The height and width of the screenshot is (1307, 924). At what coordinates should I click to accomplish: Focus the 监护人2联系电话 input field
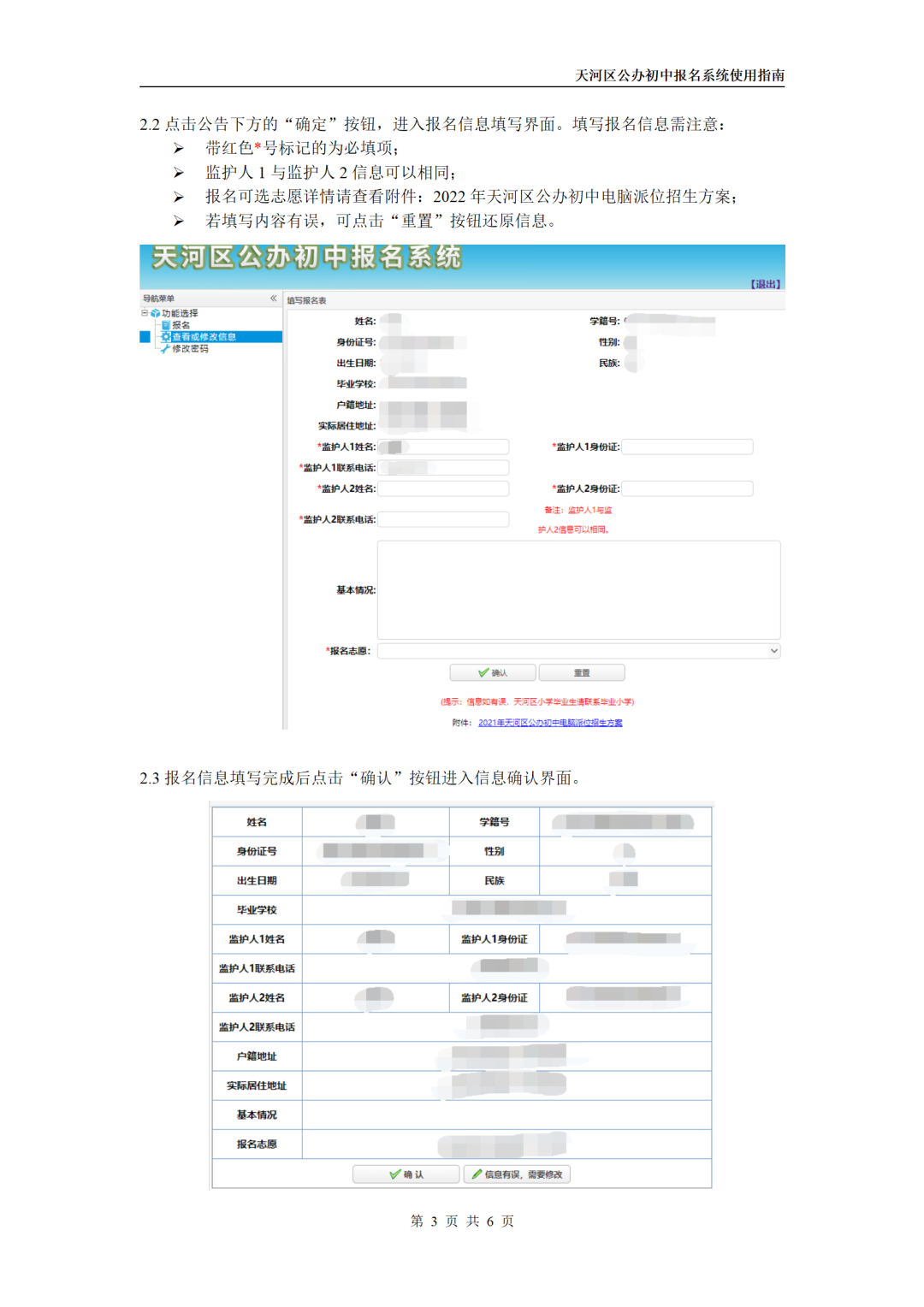click(443, 519)
